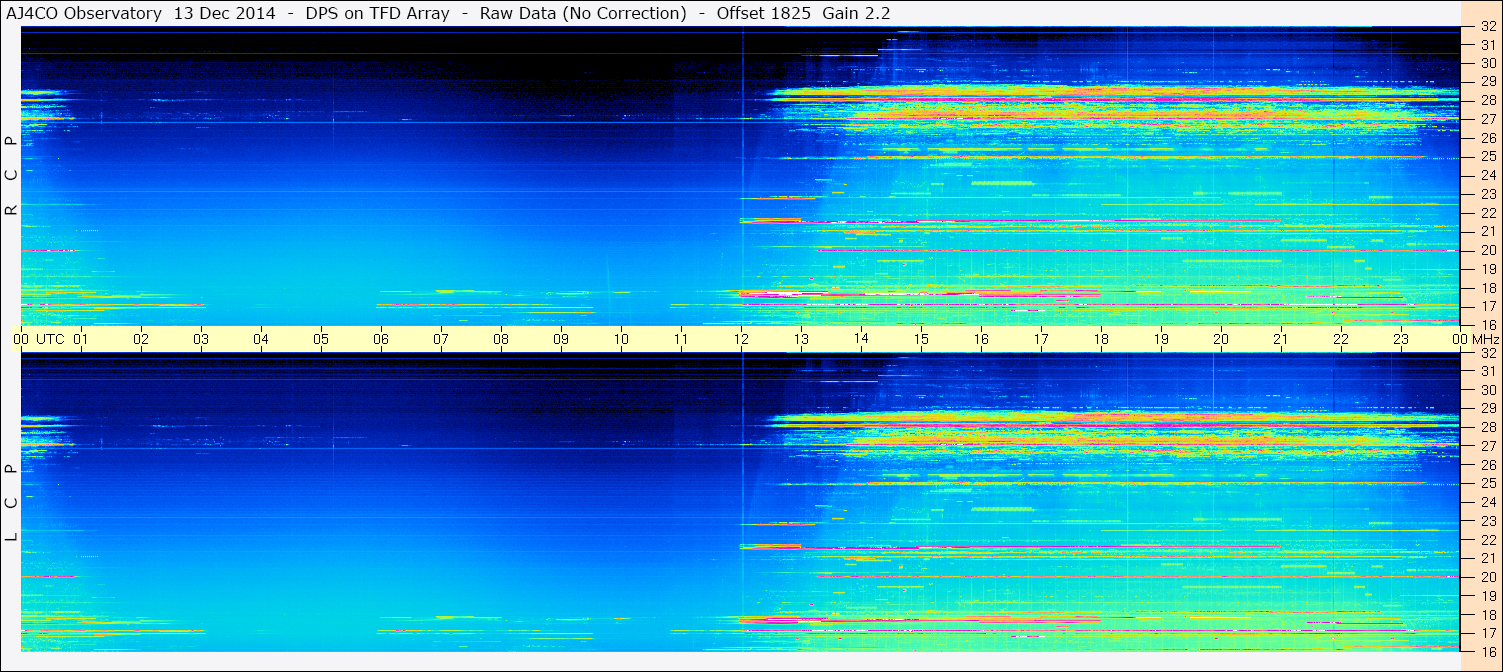
Task: Select the 06 UTC hour marker
Action: click(x=381, y=339)
